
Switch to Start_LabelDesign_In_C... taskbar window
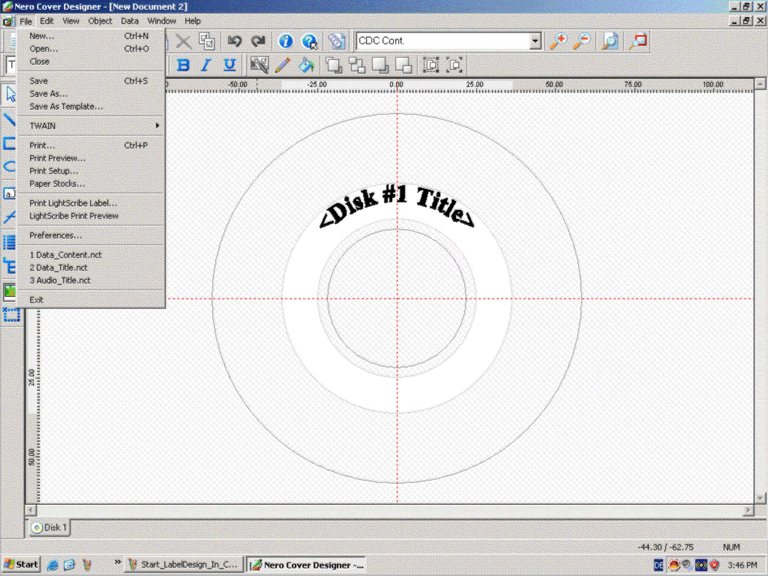pyautogui.click(x=184, y=565)
